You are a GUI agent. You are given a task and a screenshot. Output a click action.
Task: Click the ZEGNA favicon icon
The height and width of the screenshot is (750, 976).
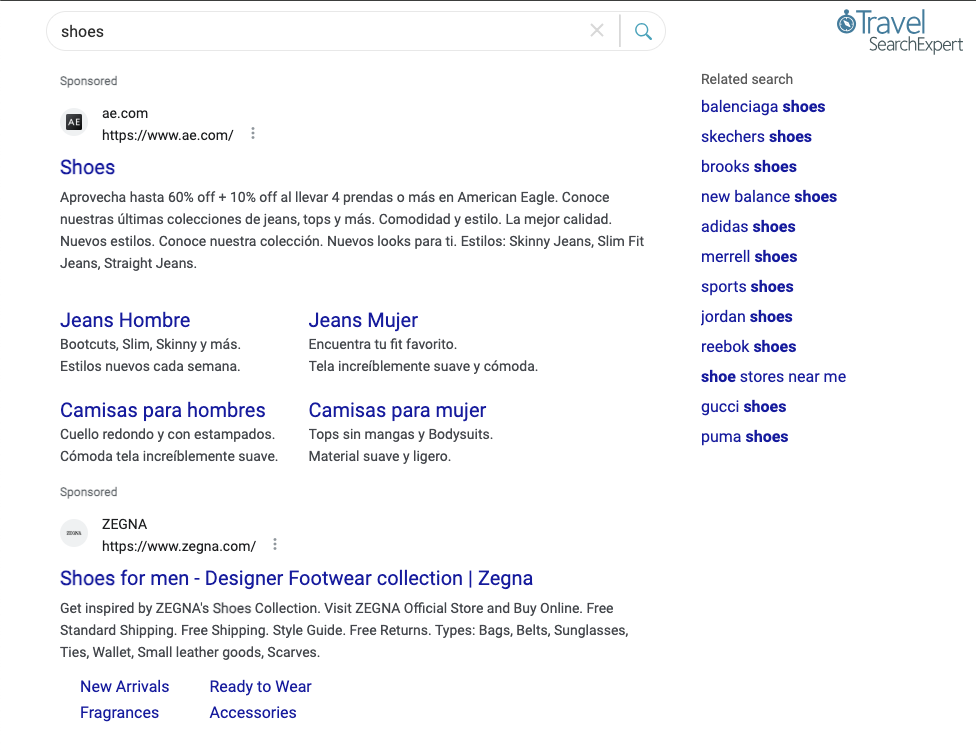click(74, 533)
